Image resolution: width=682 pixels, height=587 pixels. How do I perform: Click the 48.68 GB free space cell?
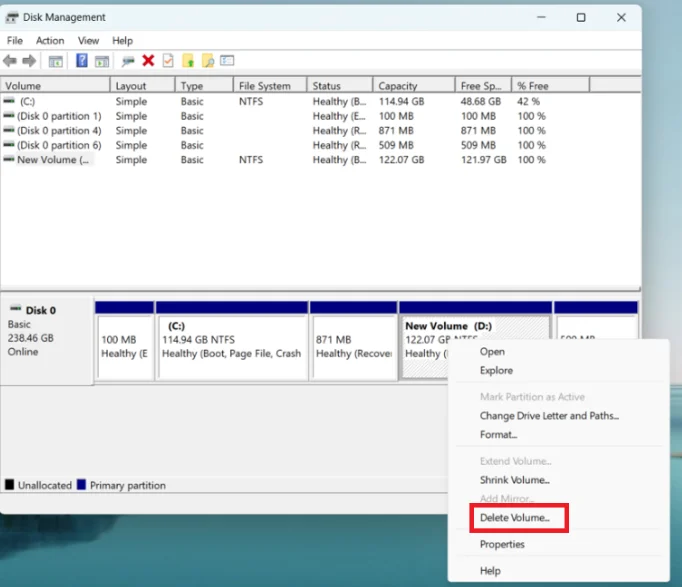(481, 101)
